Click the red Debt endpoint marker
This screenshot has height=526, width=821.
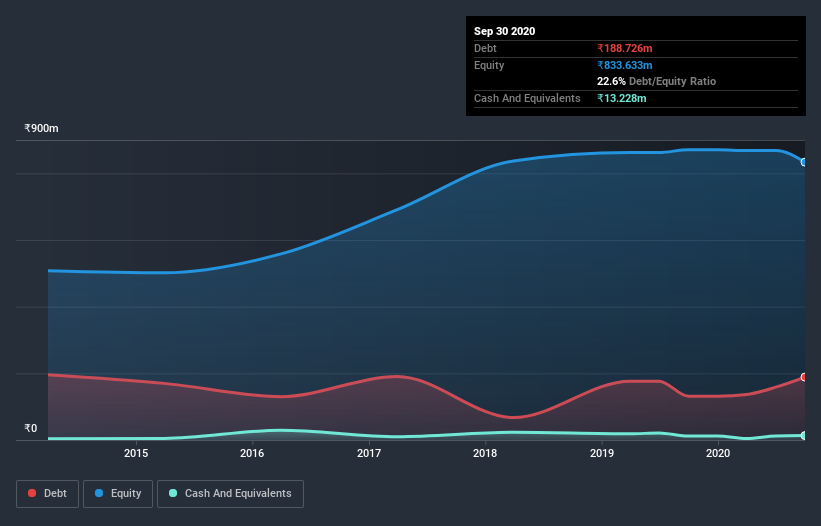click(x=804, y=377)
